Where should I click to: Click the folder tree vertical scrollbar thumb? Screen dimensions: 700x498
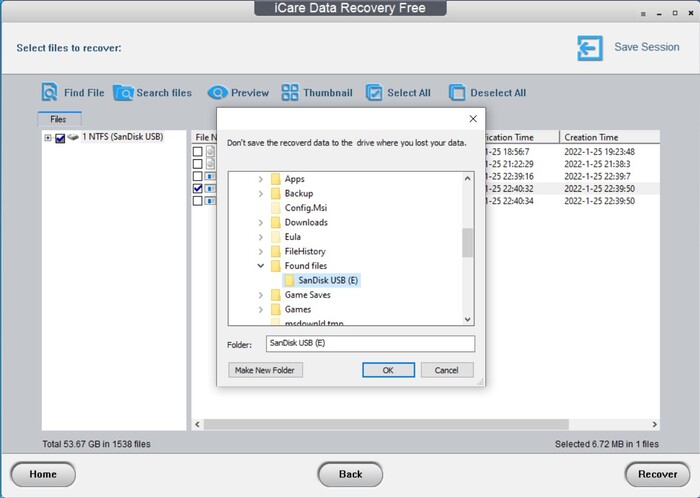[467, 243]
